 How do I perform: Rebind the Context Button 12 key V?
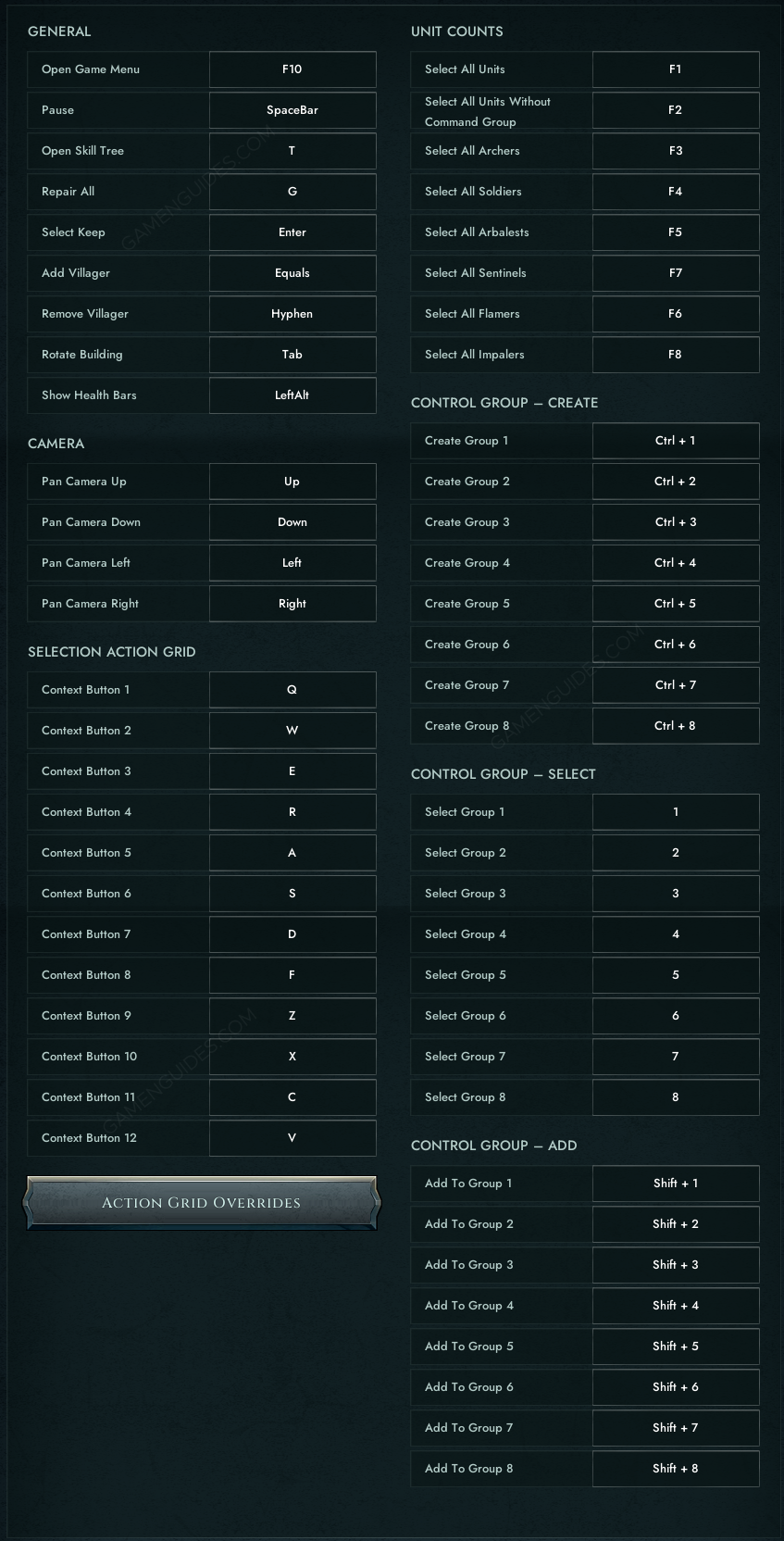[292, 1138]
